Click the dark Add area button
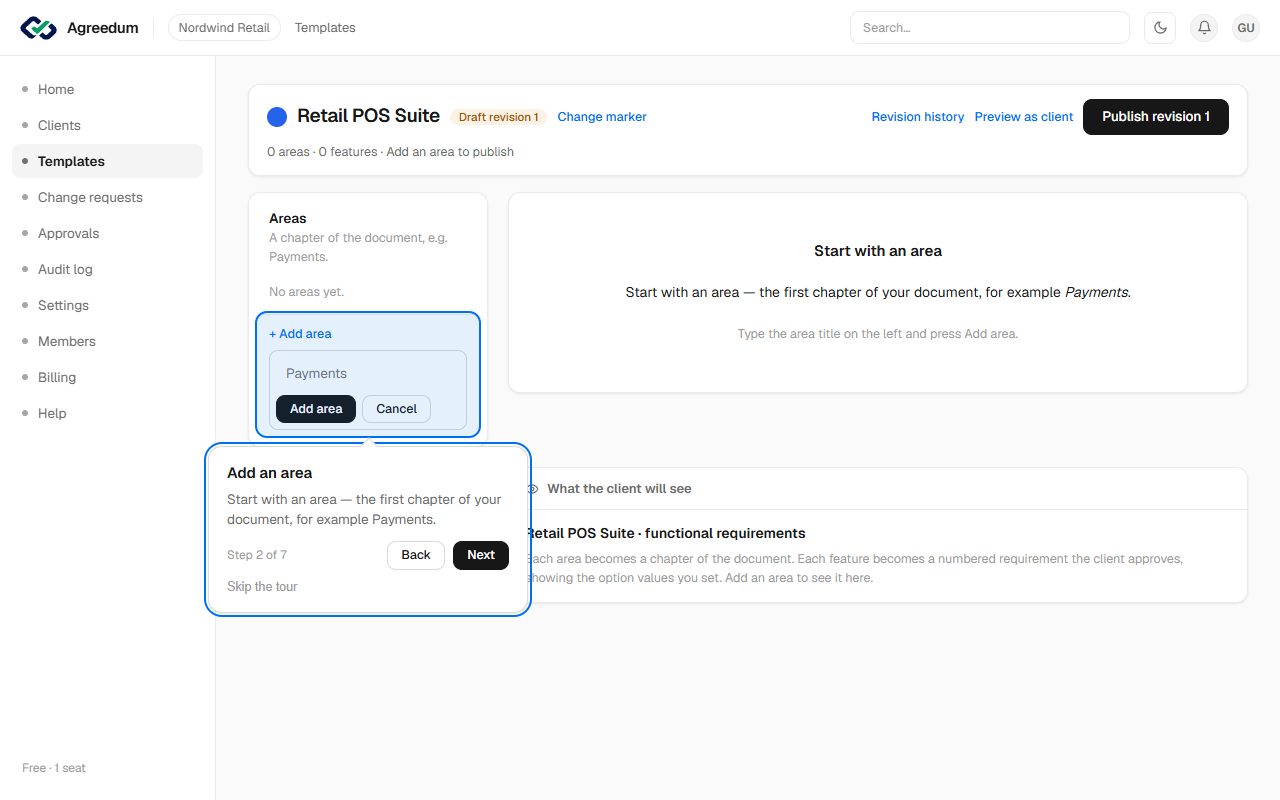The image size is (1280, 800). pos(316,409)
